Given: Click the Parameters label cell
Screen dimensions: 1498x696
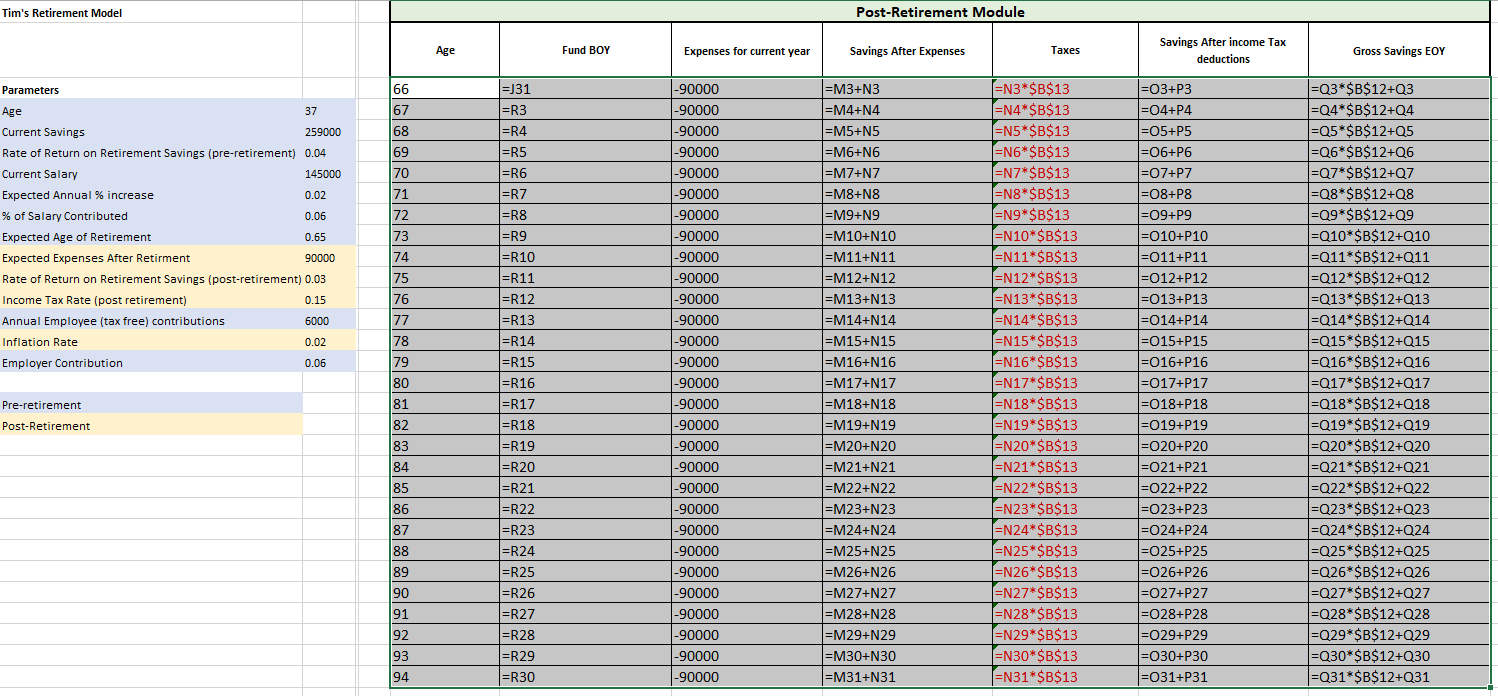Looking at the screenshot, I should [x=151, y=90].
